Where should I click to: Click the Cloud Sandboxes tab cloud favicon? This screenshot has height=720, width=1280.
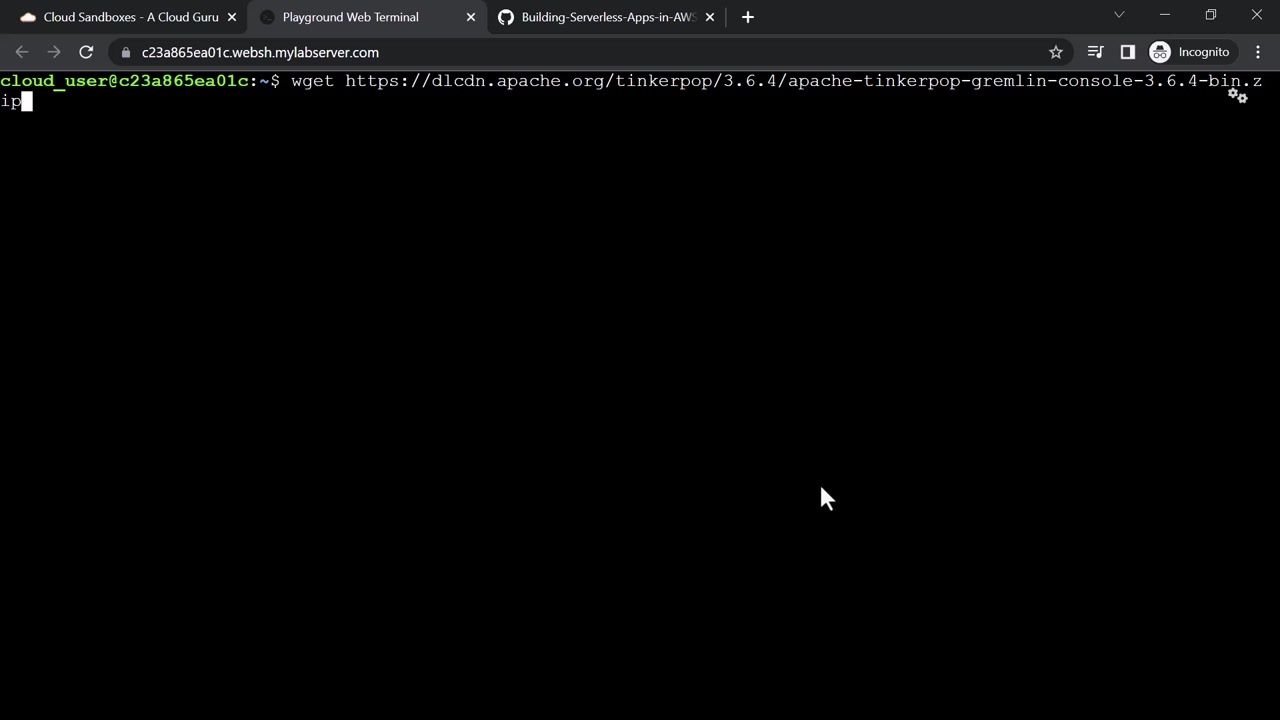pos(28,17)
